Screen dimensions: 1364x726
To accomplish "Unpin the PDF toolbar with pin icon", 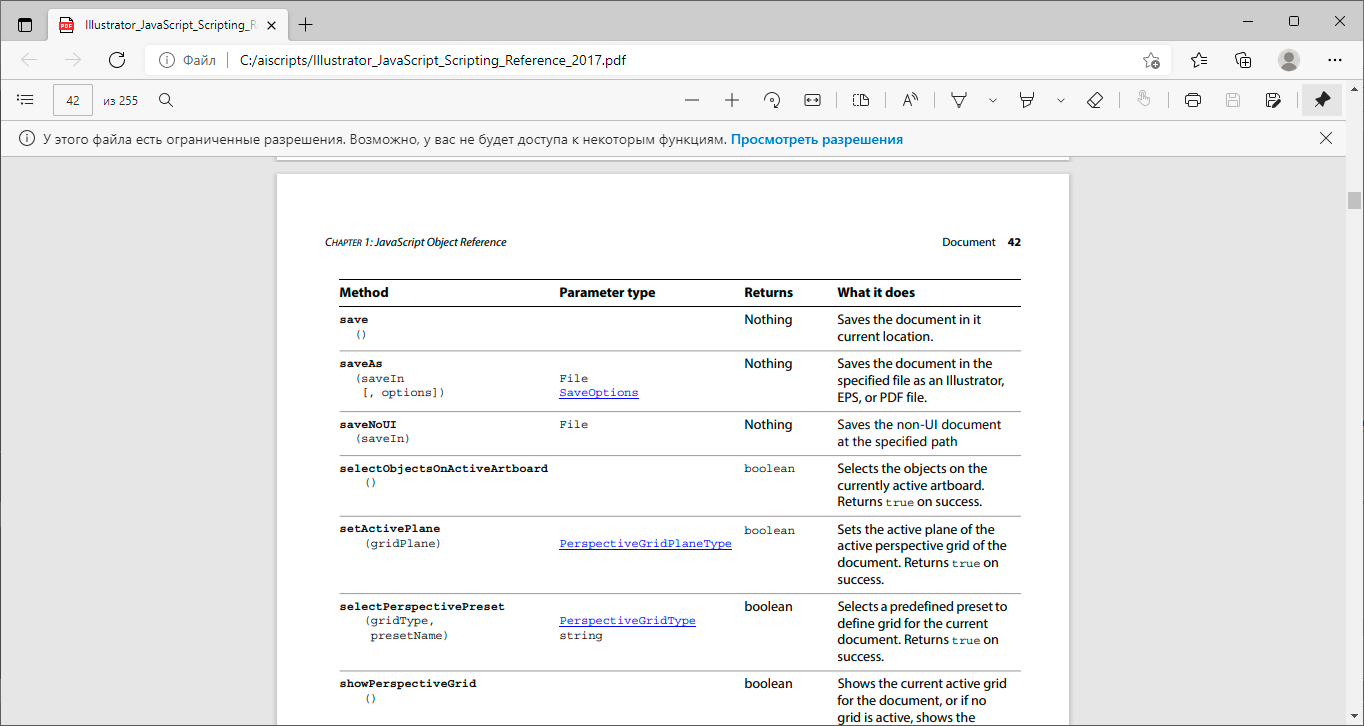I will pyautogui.click(x=1322, y=100).
